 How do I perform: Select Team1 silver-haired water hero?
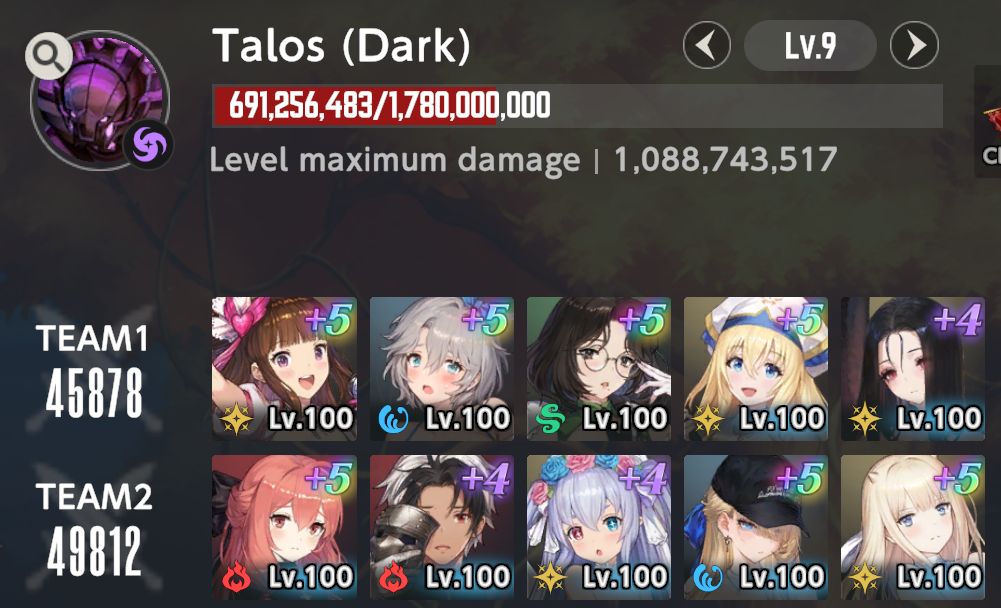tap(442, 369)
